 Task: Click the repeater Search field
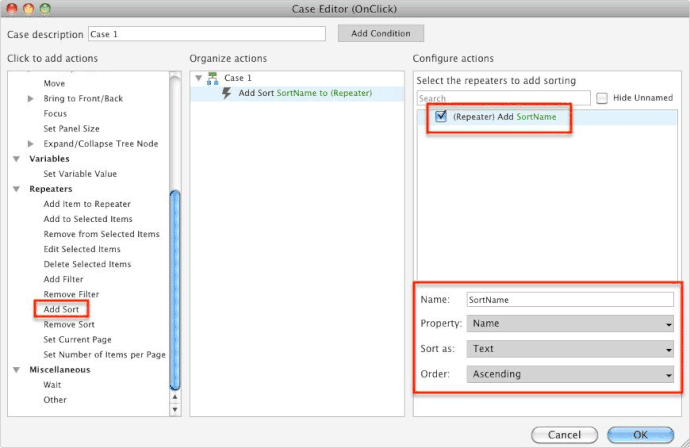click(x=503, y=98)
